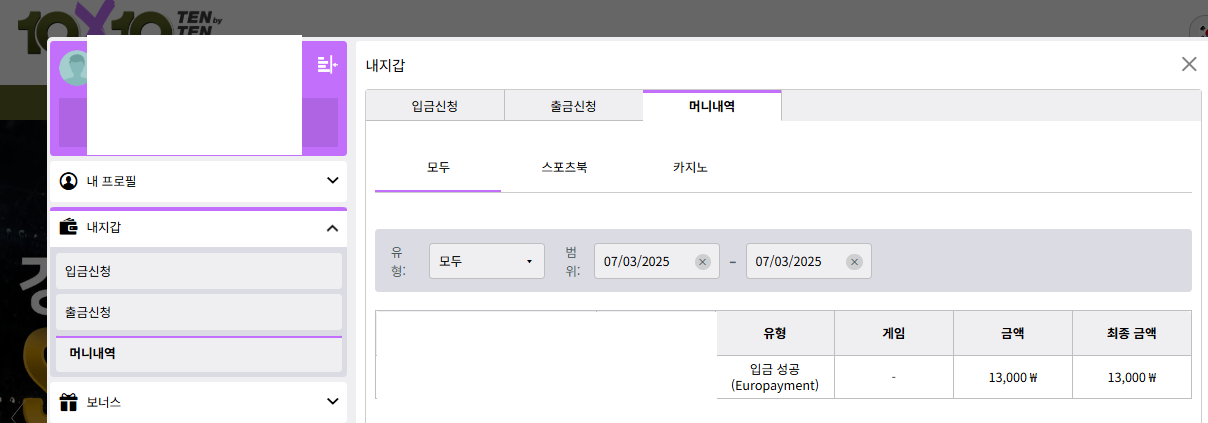Switch to the 출금신청 tab
This screenshot has width=1208, height=423.
[573, 106]
